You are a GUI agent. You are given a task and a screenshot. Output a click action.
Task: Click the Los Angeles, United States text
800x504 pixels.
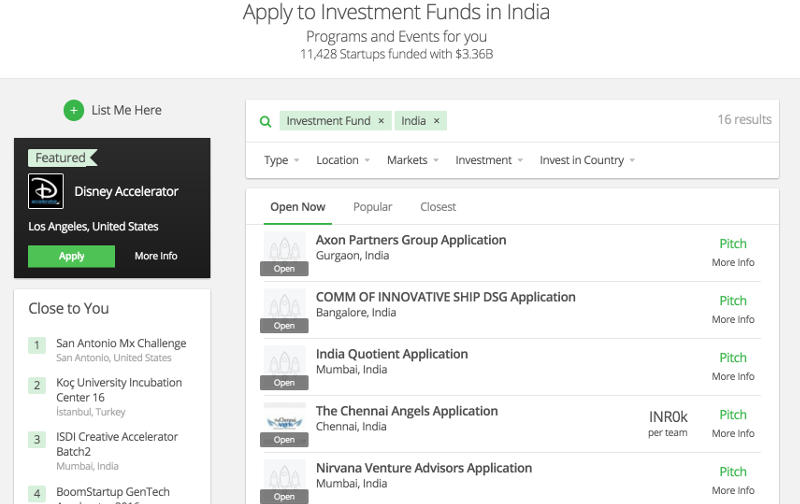[93, 226]
